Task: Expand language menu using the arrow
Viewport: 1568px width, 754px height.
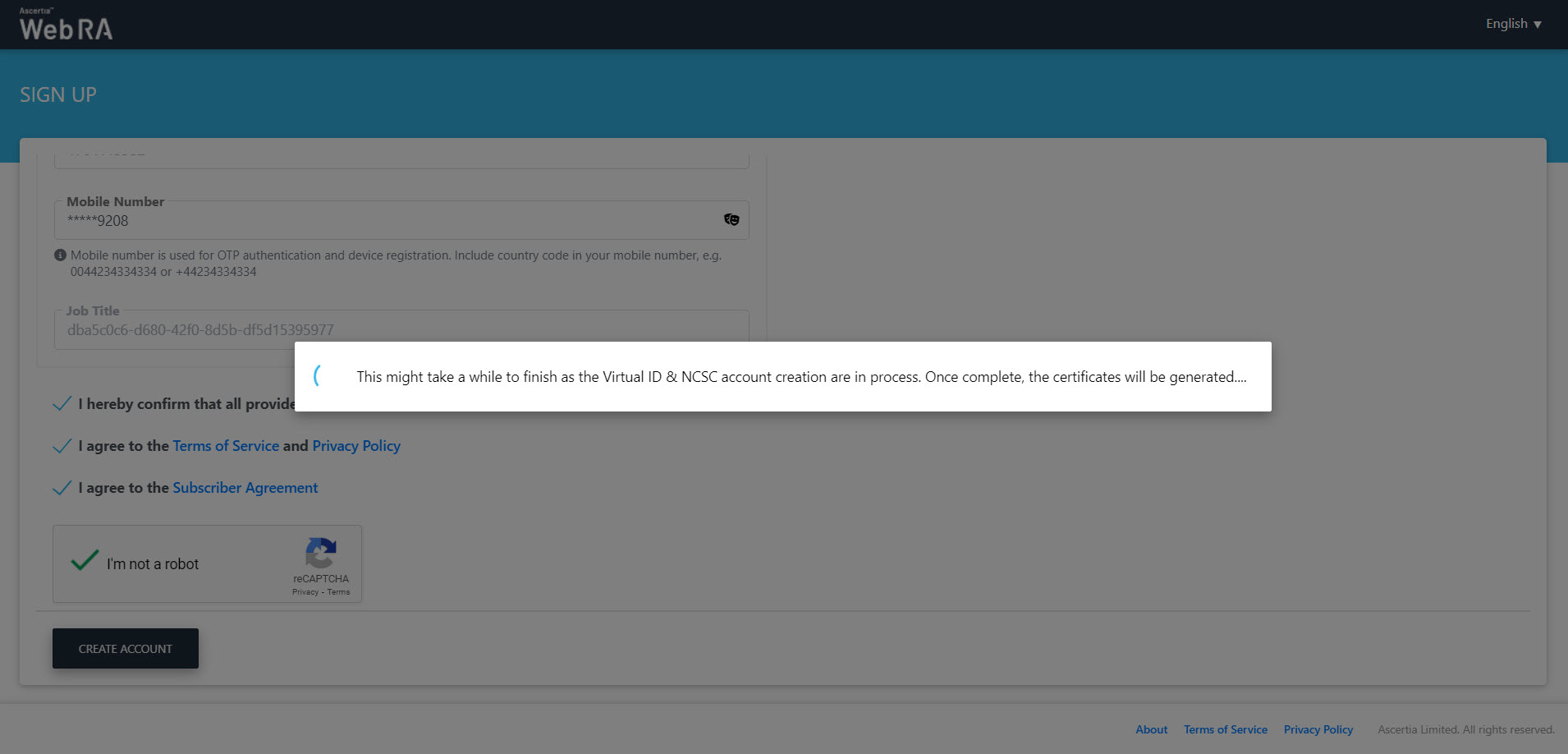Action: click(1538, 25)
